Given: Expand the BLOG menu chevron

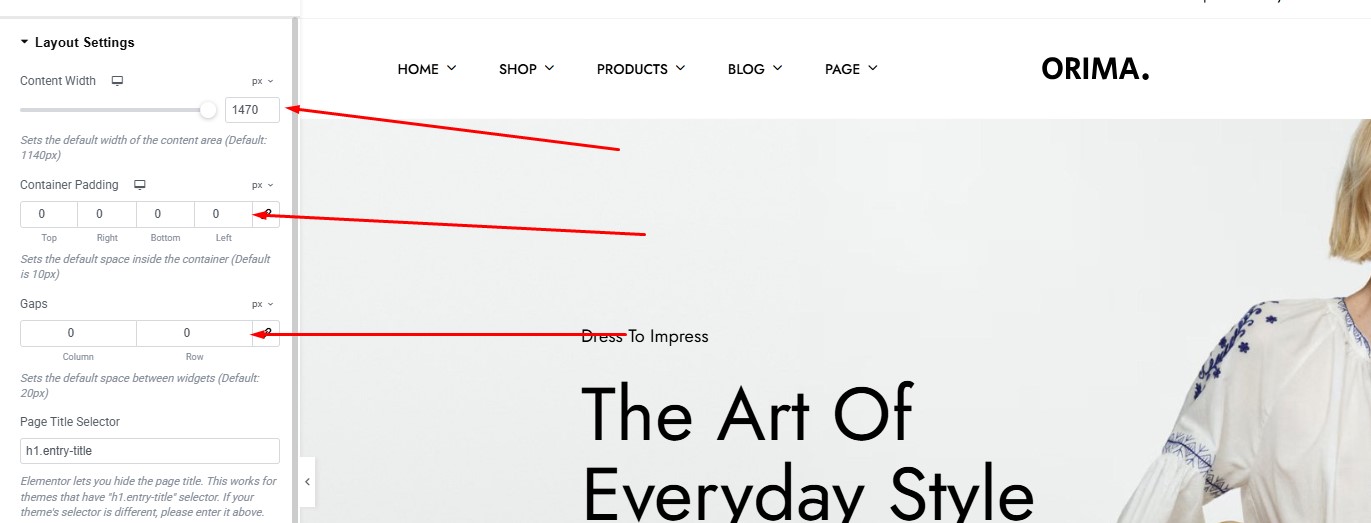Looking at the screenshot, I should click(777, 68).
